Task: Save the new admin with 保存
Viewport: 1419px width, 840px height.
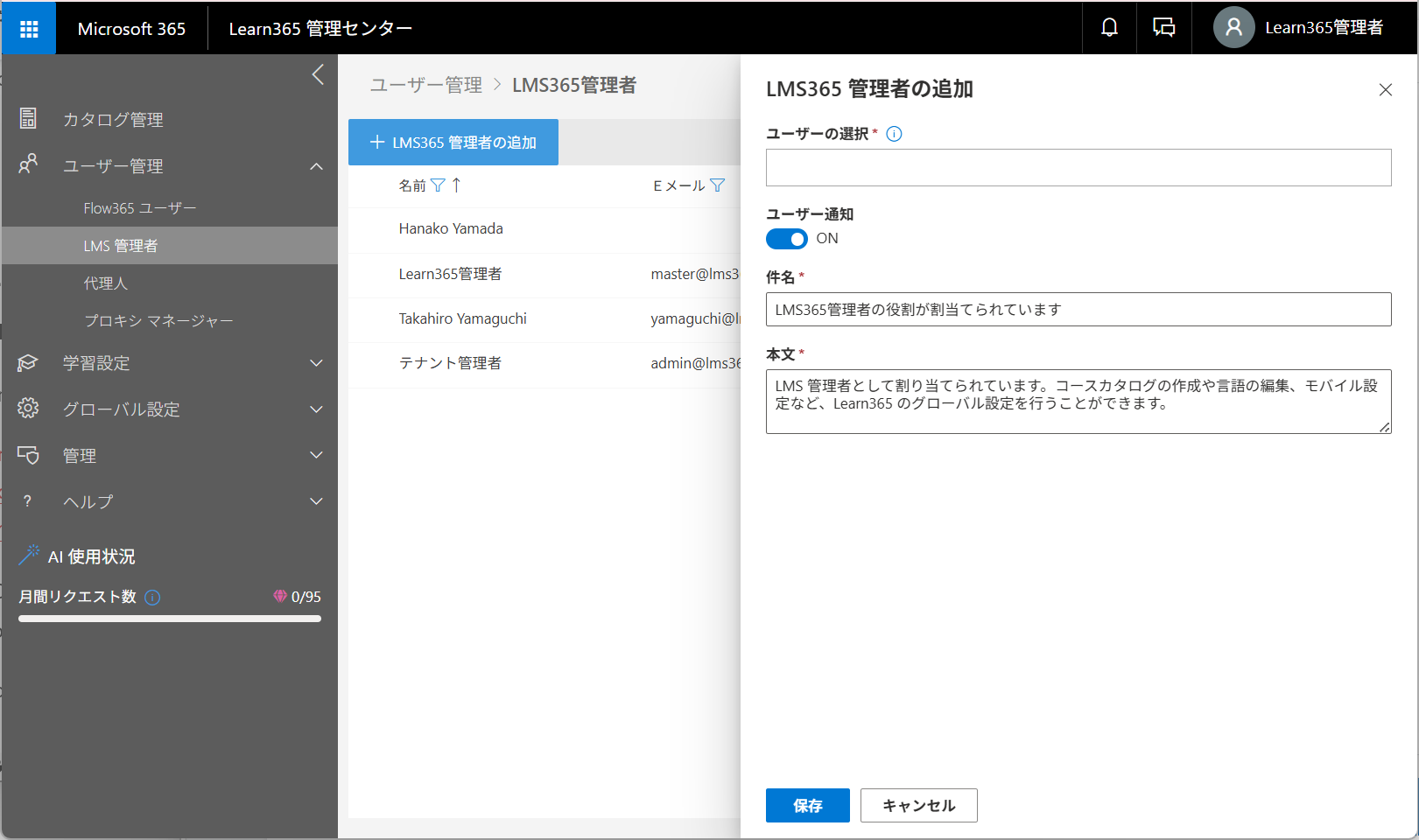Action: point(808,805)
